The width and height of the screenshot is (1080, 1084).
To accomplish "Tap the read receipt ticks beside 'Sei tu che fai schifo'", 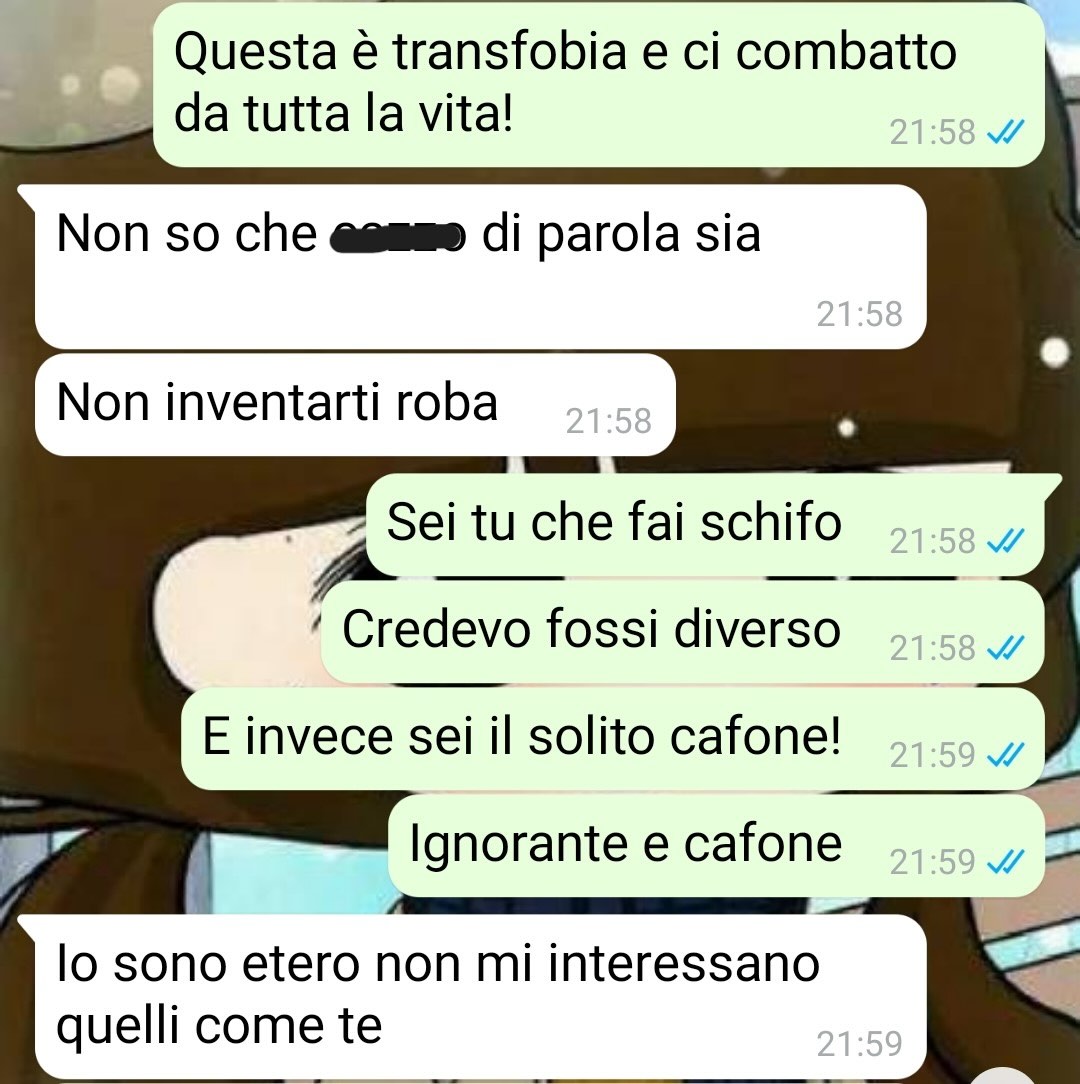I will (x=1005, y=541).
